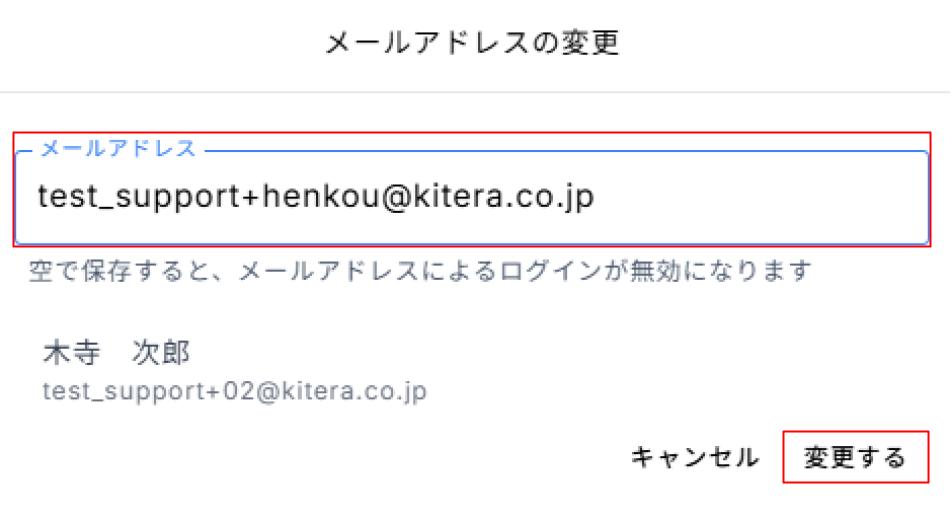This screenshot has width=952, height=517.
Task: Click the 無効になります phrase in hint text
Action: 721,271
